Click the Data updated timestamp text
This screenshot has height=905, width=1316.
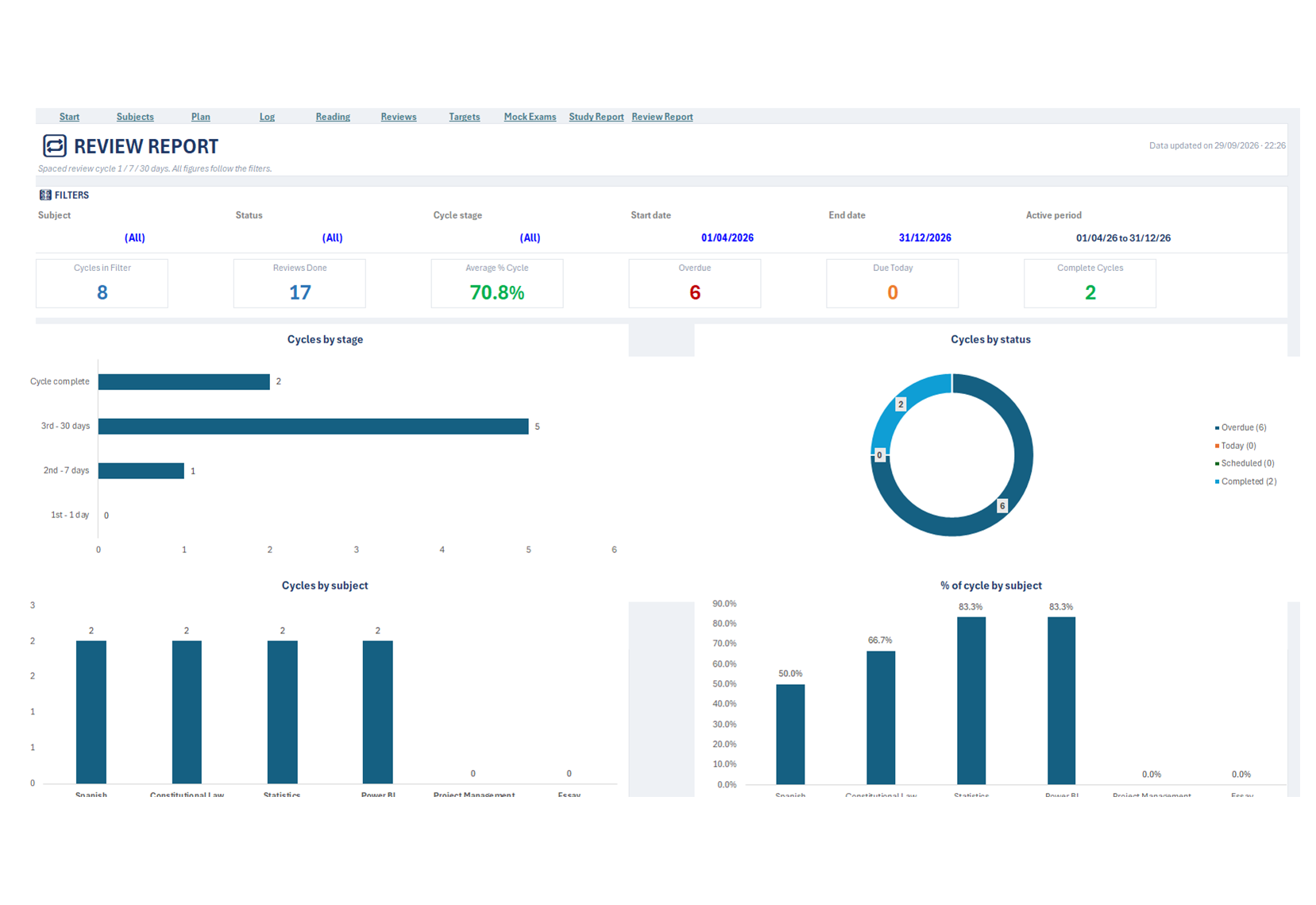[x=1217, y=145]
